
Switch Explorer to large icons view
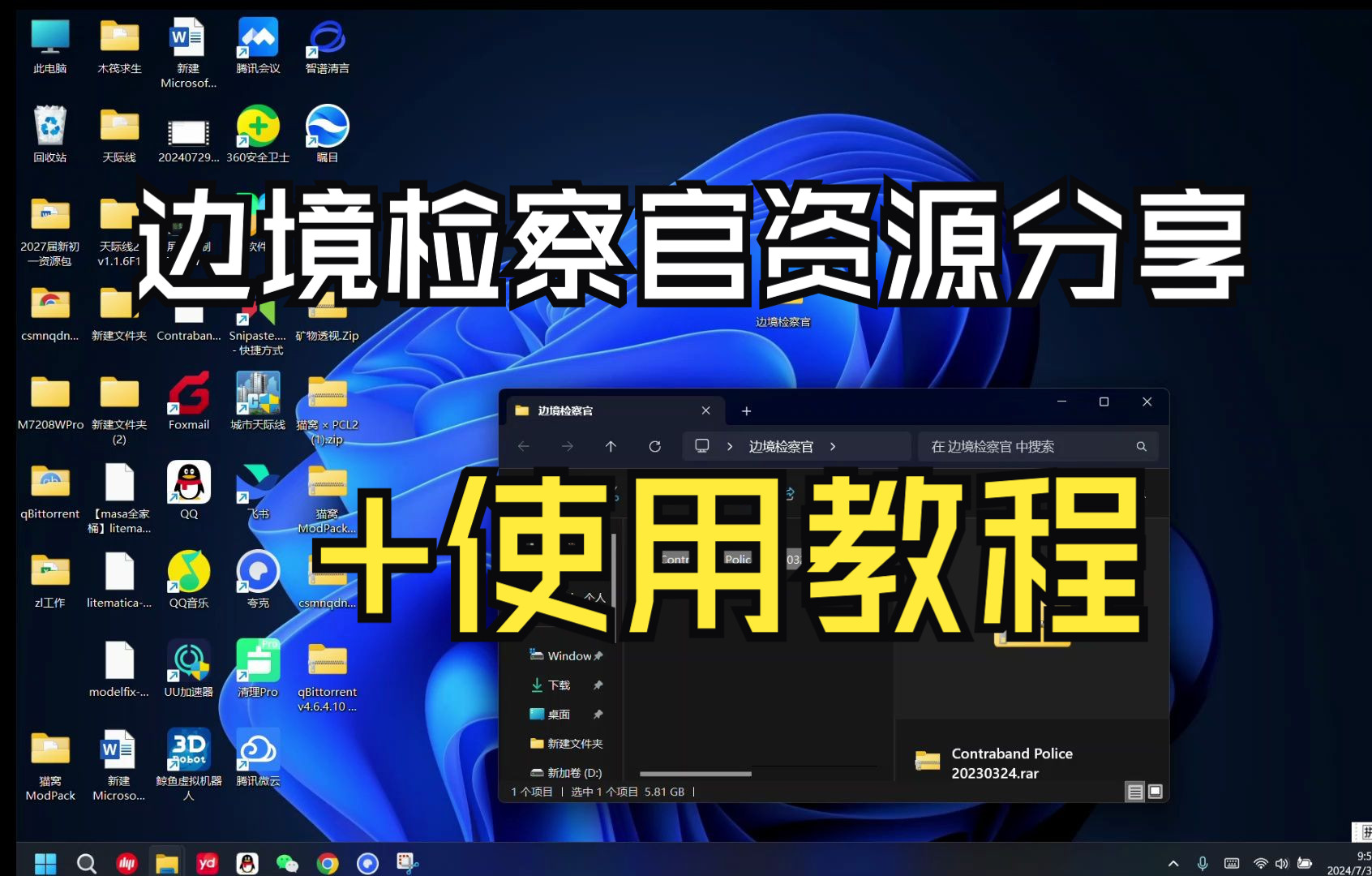pyautogui.click(x=1155, y=792)
